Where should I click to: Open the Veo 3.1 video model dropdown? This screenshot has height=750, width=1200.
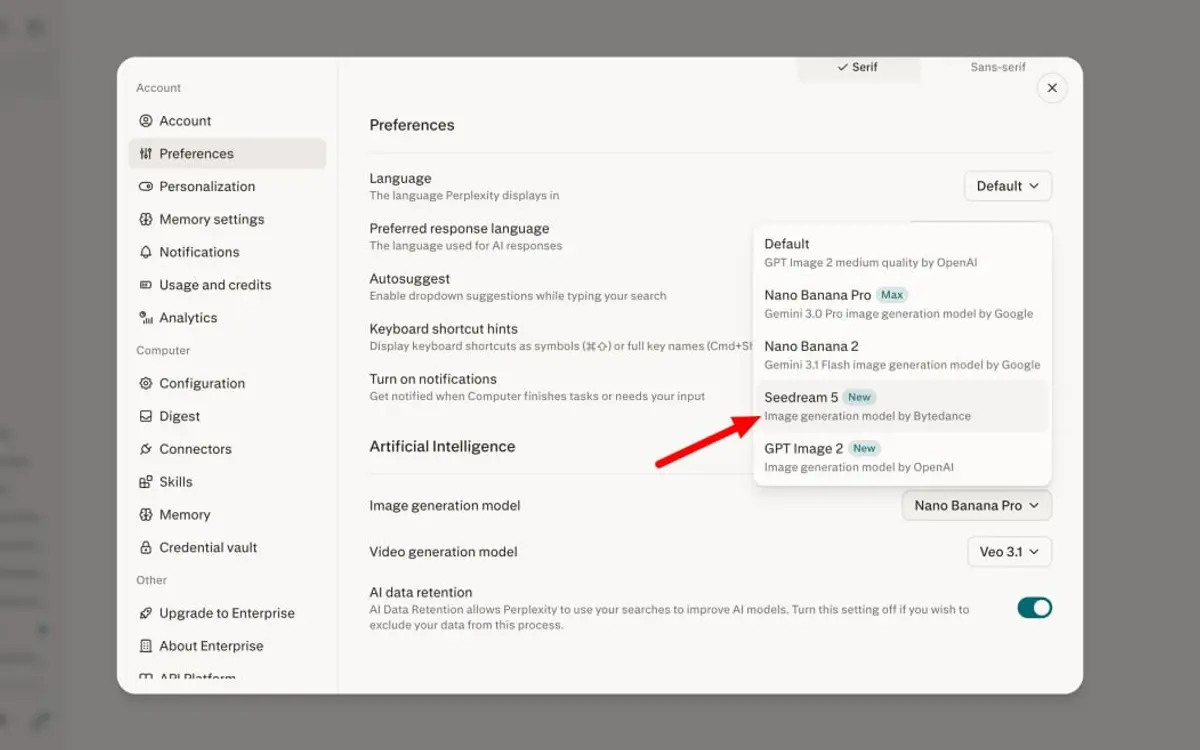1010,552
